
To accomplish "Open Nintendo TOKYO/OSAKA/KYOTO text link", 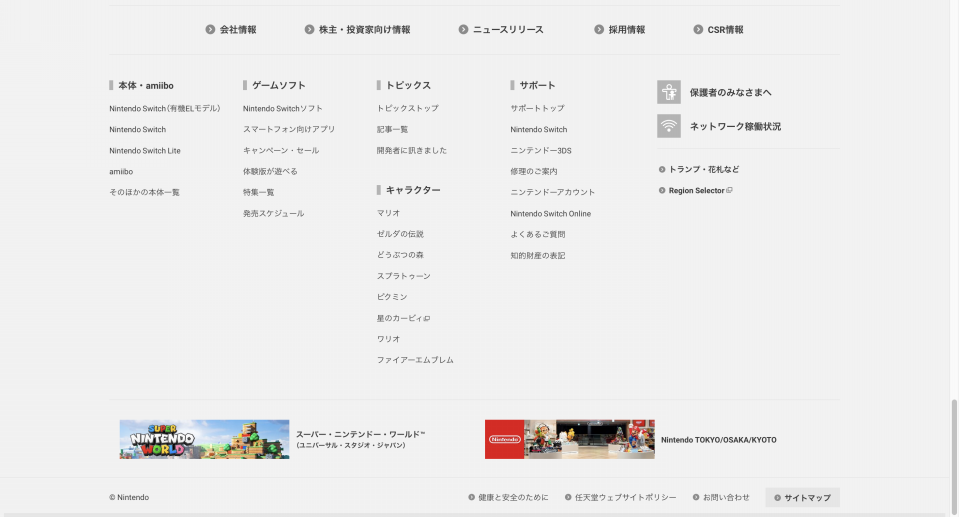I will [x=719, y=440].
